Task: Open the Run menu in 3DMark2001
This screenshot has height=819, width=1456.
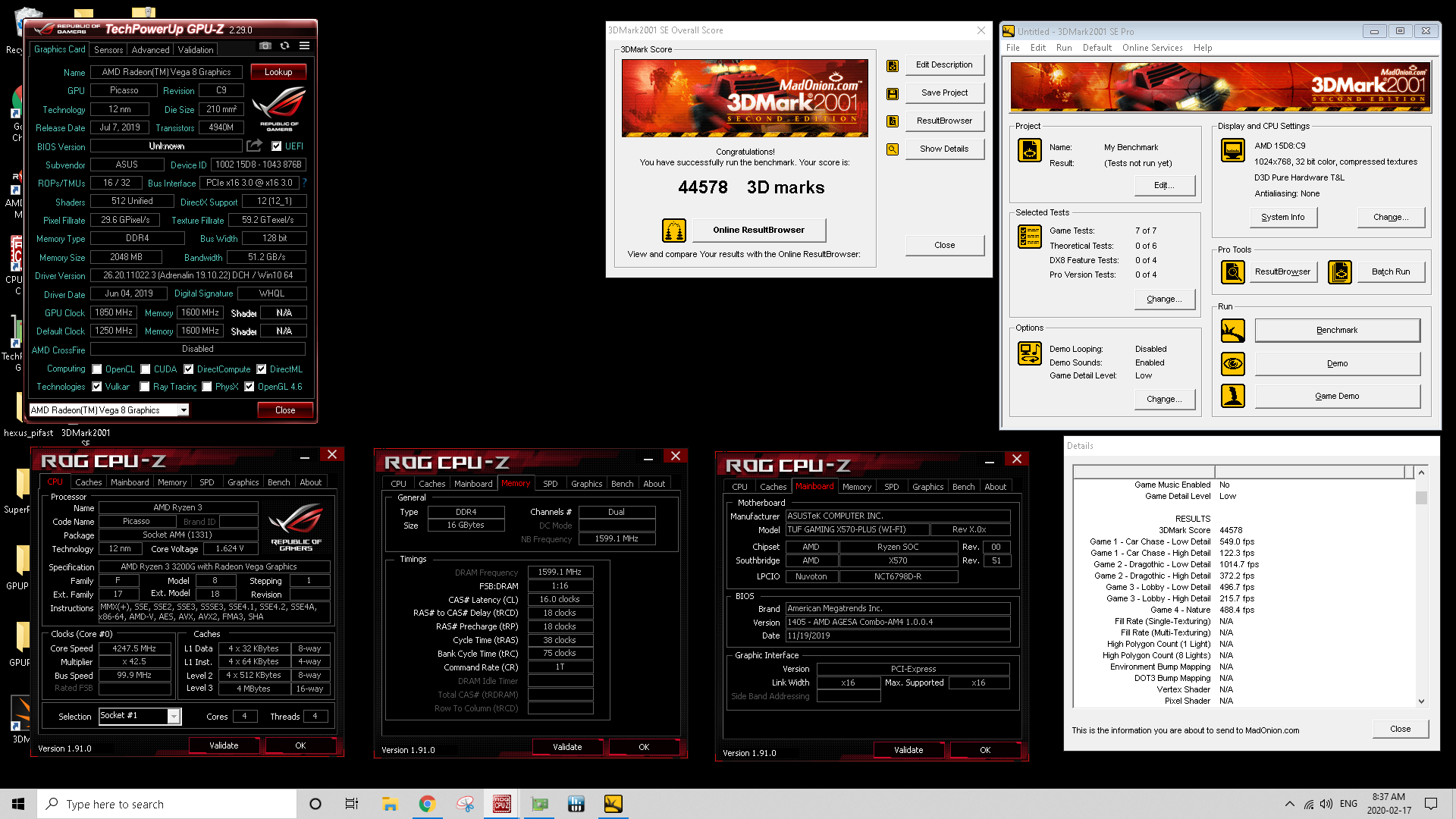Action: pos(1064,48)
